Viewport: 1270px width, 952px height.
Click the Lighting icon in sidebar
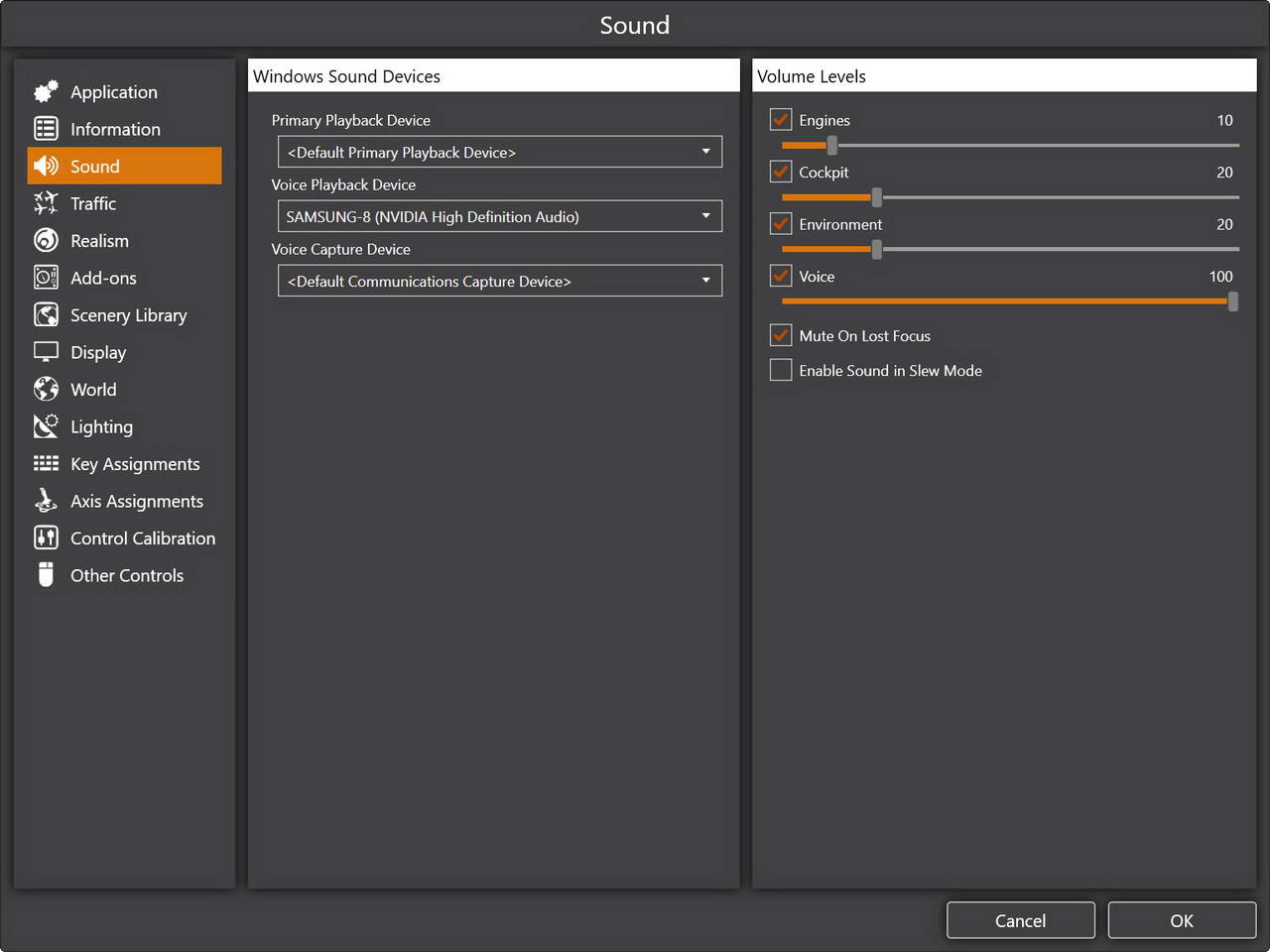(x=46, y=426)
